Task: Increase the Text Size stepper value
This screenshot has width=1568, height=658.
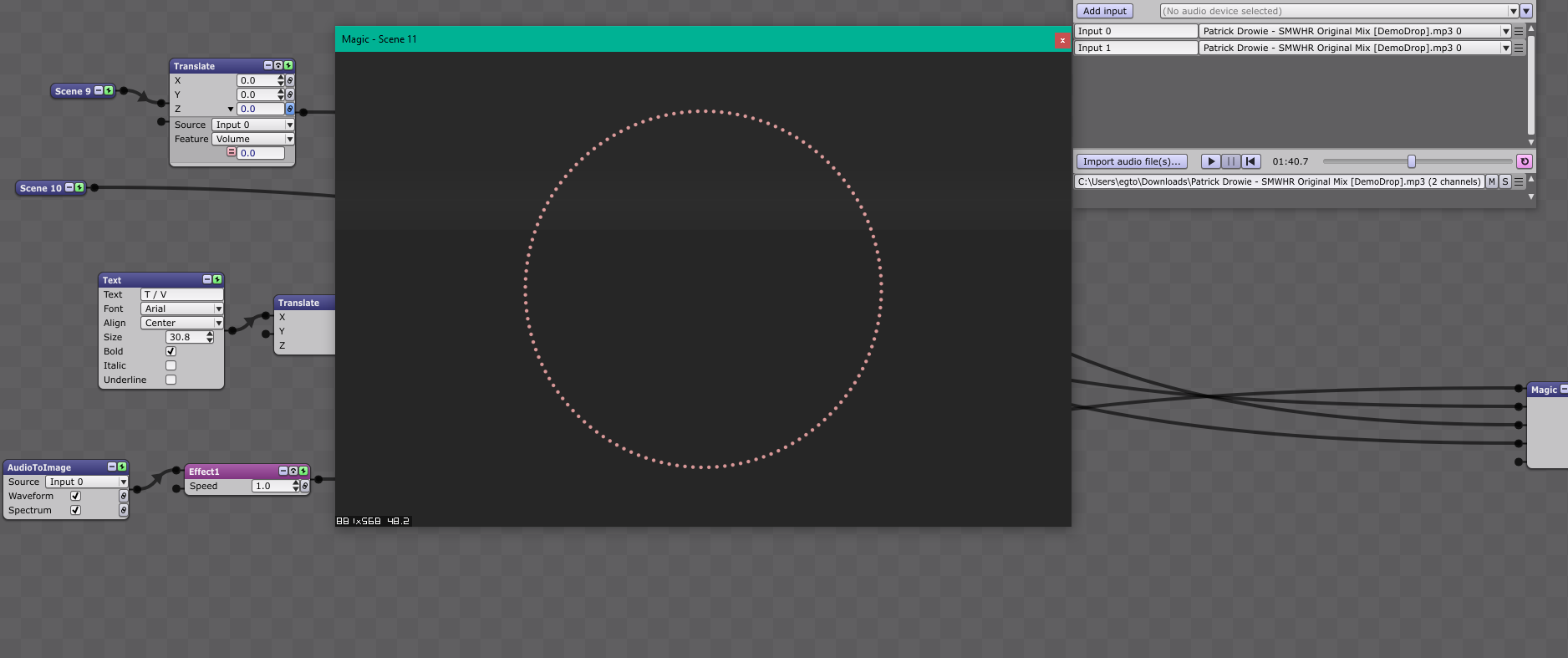Action: click(210, 334)
